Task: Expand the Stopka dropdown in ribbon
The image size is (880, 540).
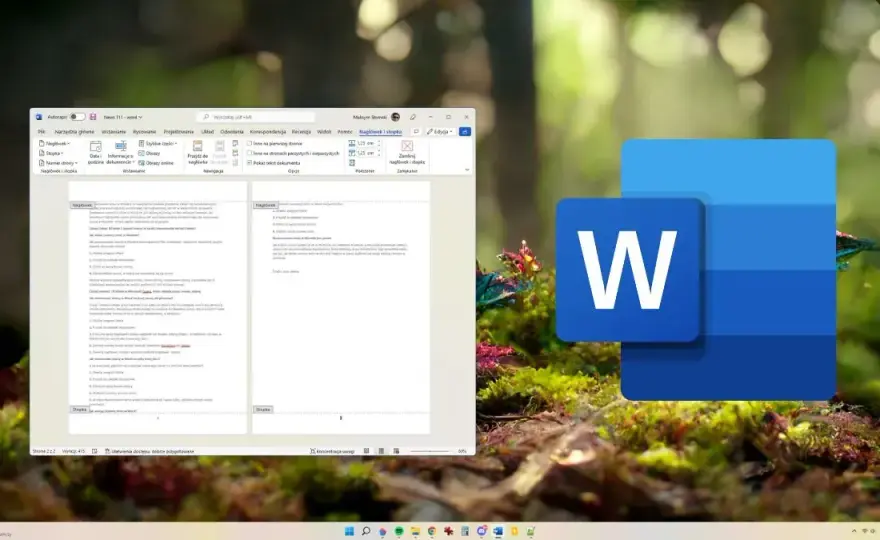Action: tap(51, 153)
